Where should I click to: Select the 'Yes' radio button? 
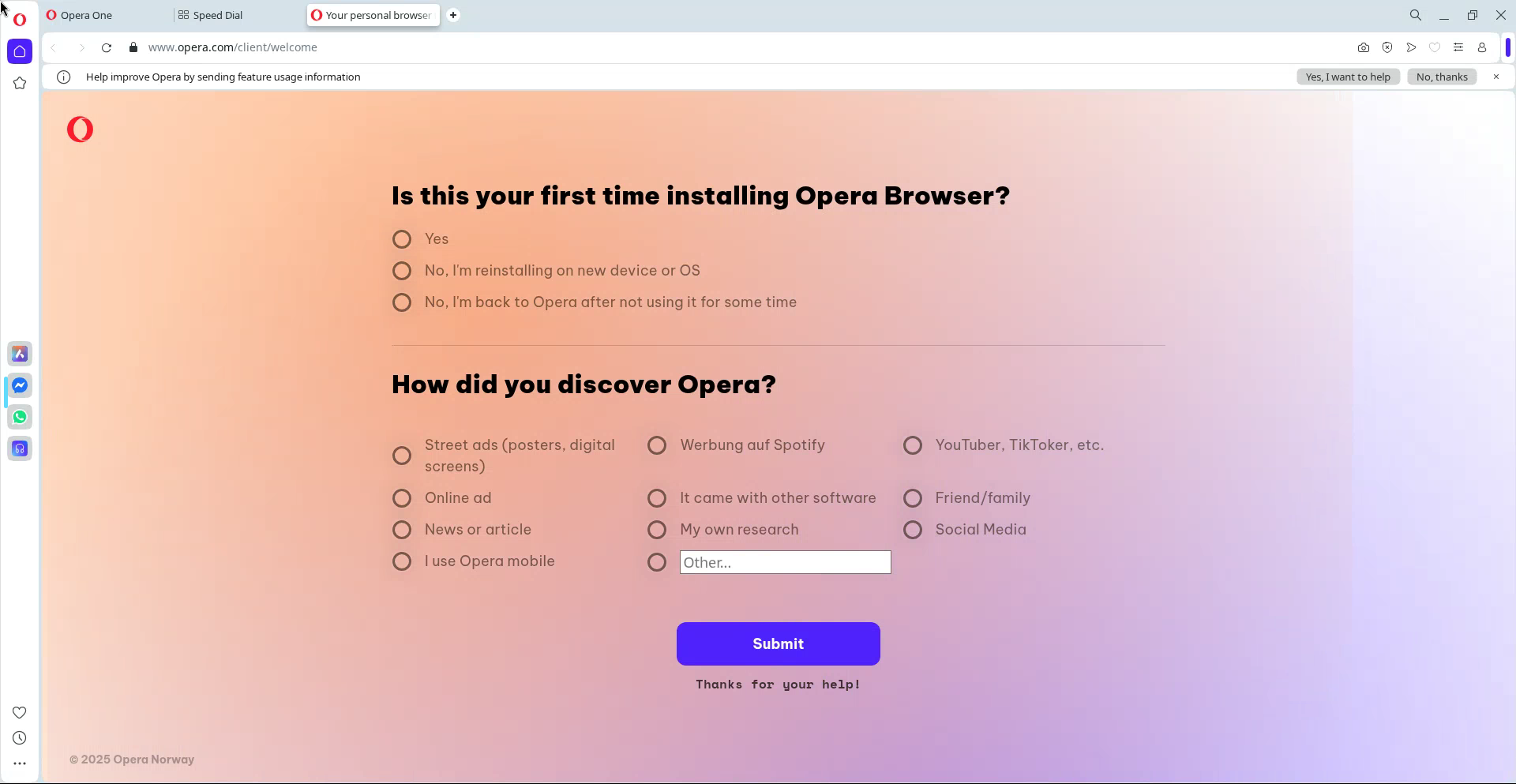[x=402, y=239]
